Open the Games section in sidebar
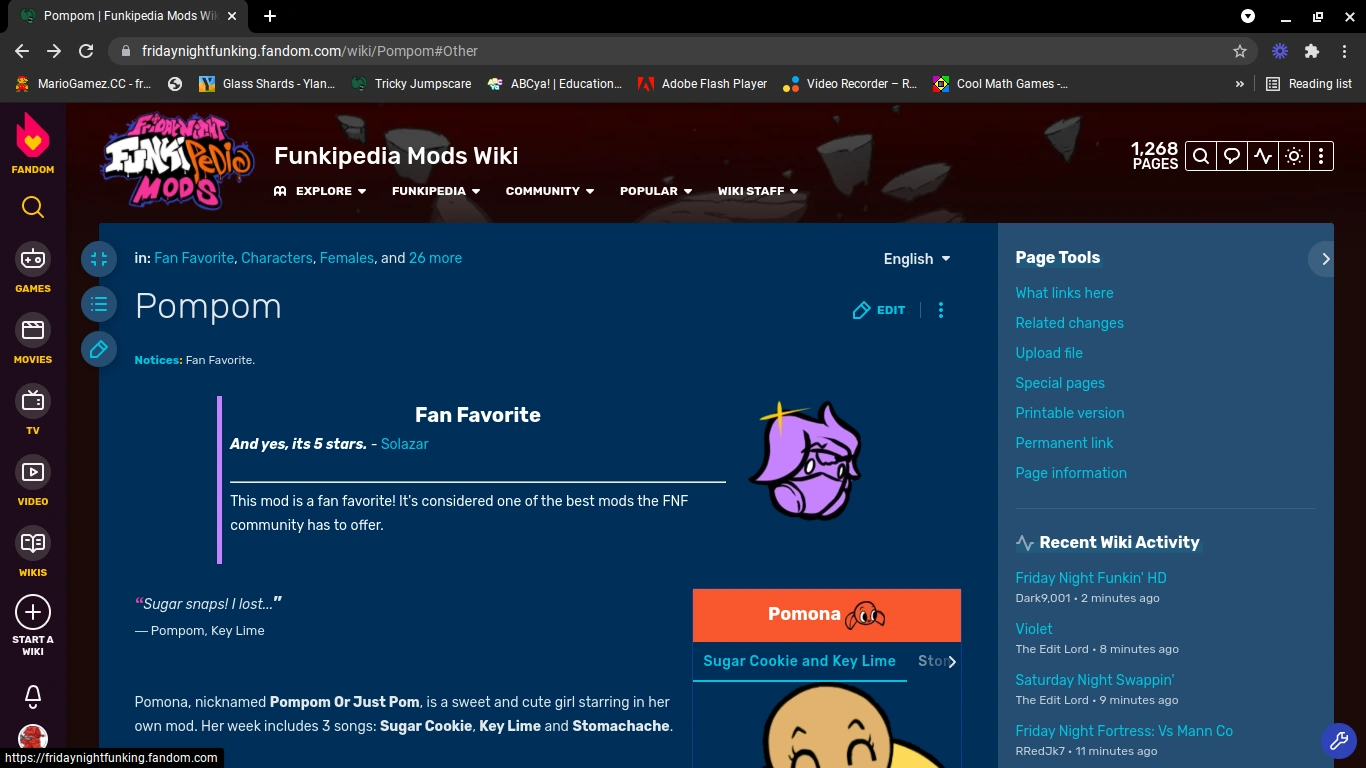The width and height of the screenshot is (1366, 768). pyautogui.click(x=33, y=269)
